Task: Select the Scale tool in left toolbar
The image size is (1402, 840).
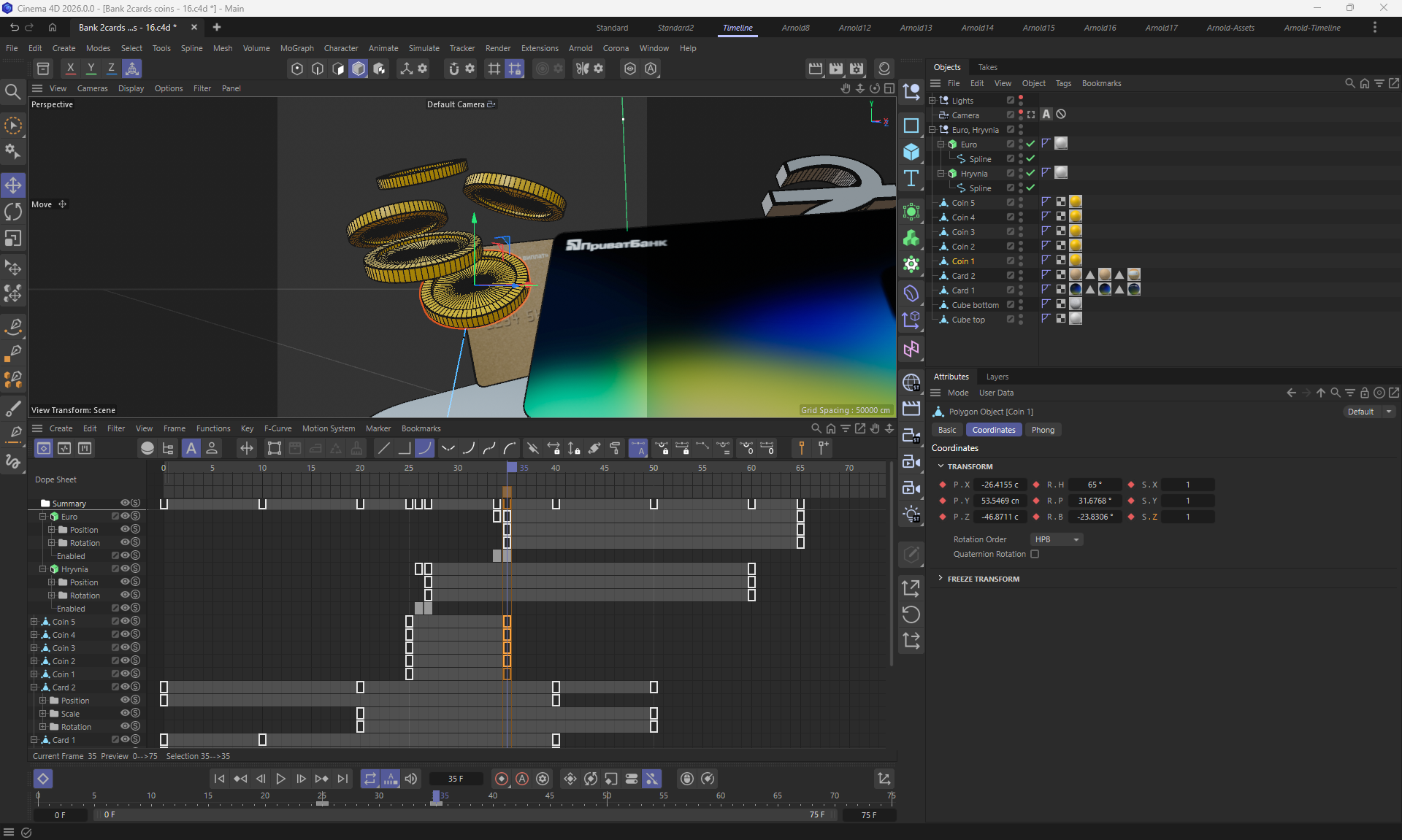Action: point(13,239)
